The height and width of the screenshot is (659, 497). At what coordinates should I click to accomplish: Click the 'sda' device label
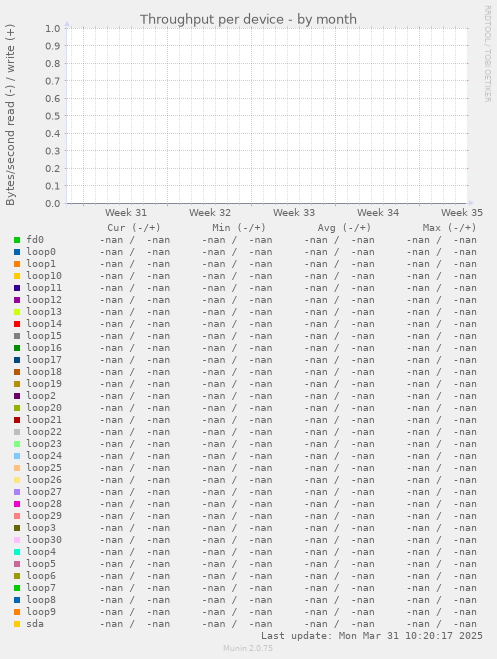(35, 624)
